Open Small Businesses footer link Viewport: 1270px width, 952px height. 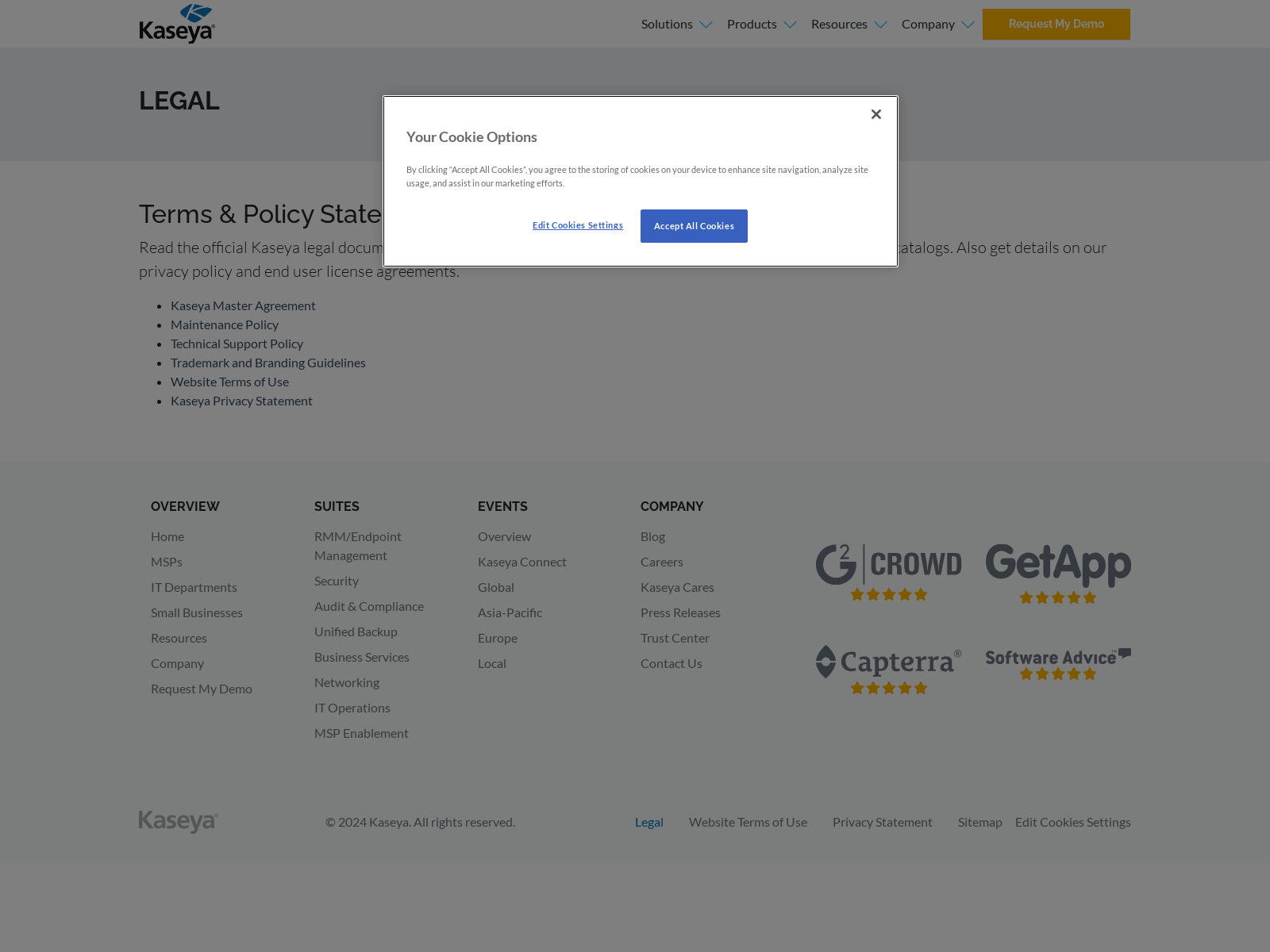[x=197, y=612]
